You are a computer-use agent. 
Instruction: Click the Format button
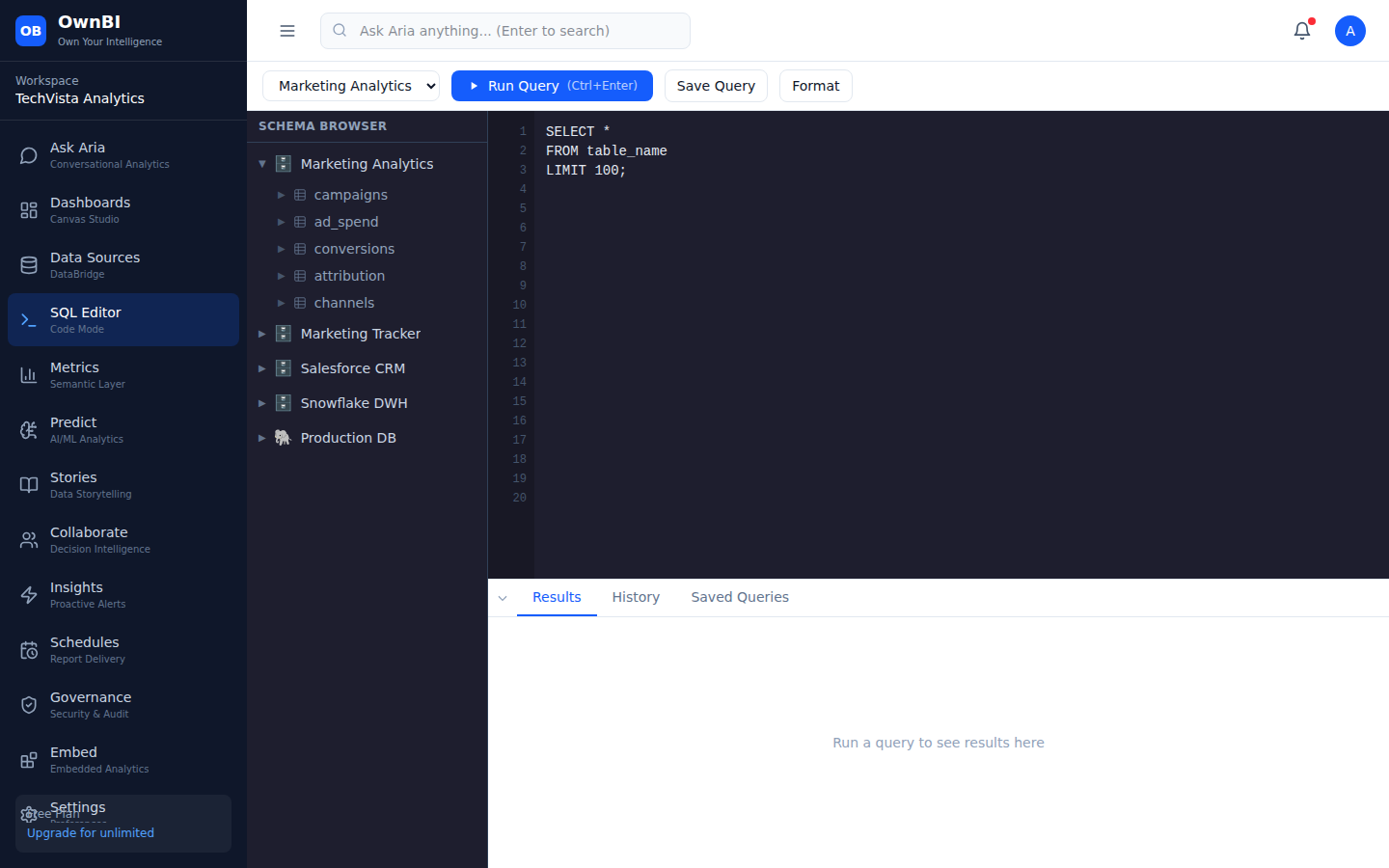(816, 86)
